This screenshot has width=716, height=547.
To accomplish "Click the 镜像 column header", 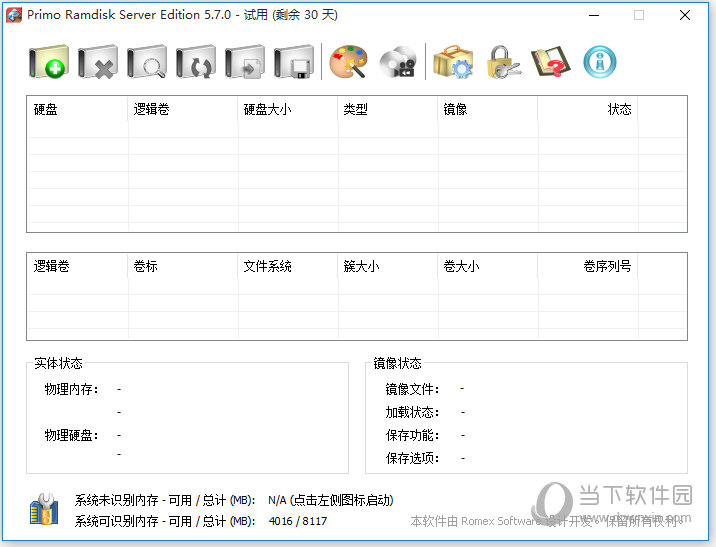I will [488, 110].
